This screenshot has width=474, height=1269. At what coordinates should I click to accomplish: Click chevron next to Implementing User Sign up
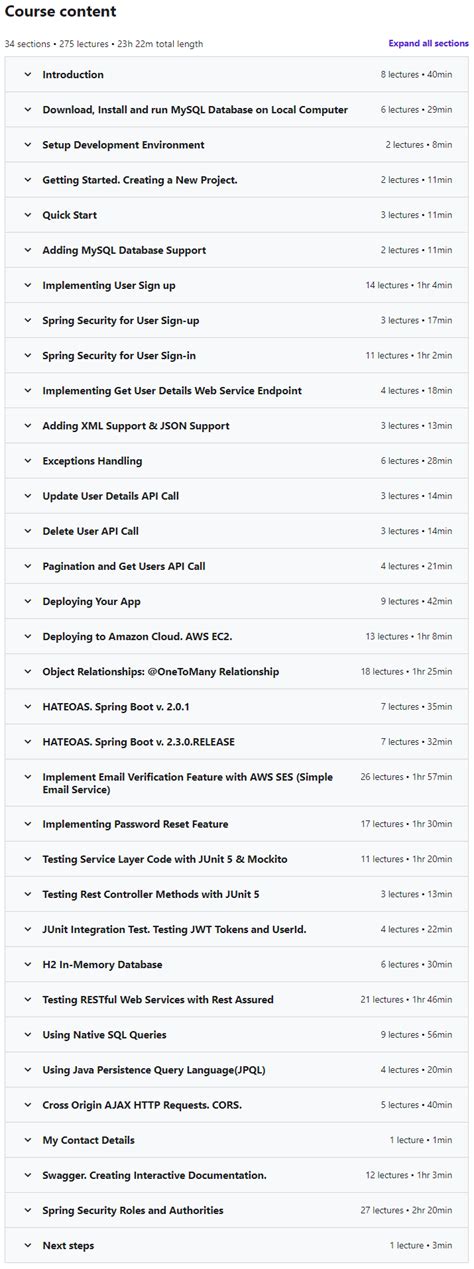point(28,285)
